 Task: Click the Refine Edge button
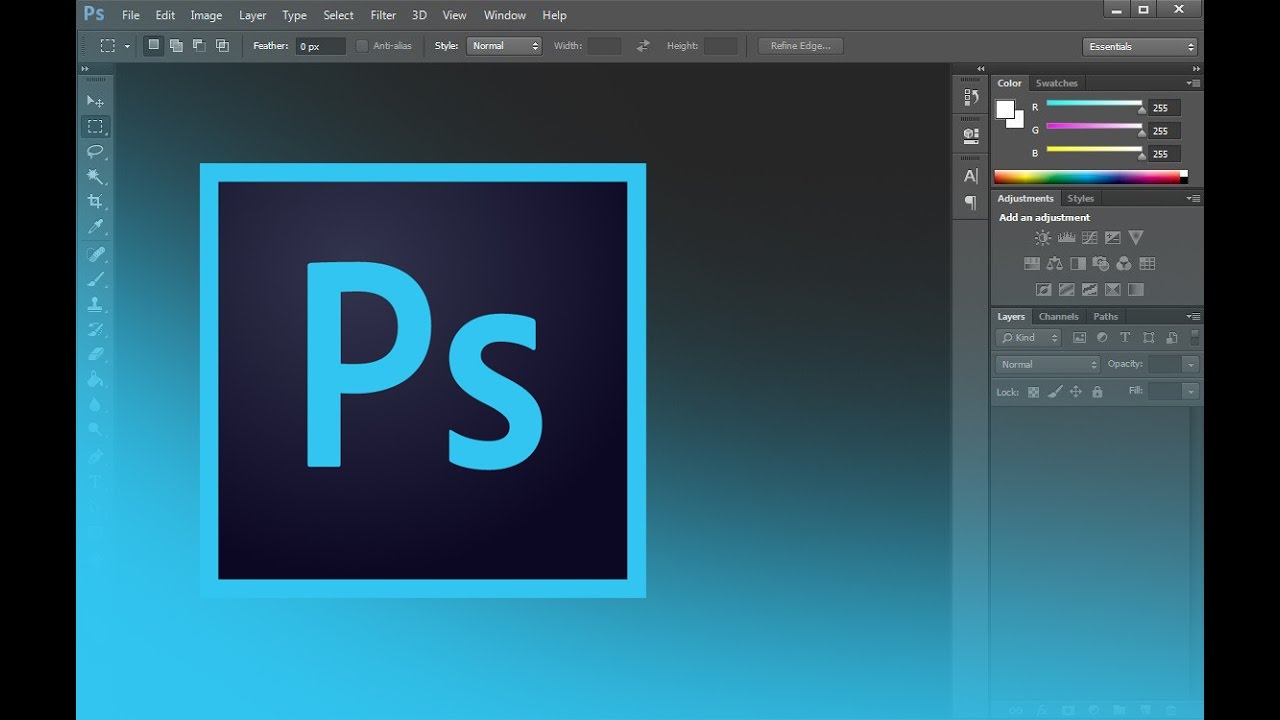[x=800, y=46]
